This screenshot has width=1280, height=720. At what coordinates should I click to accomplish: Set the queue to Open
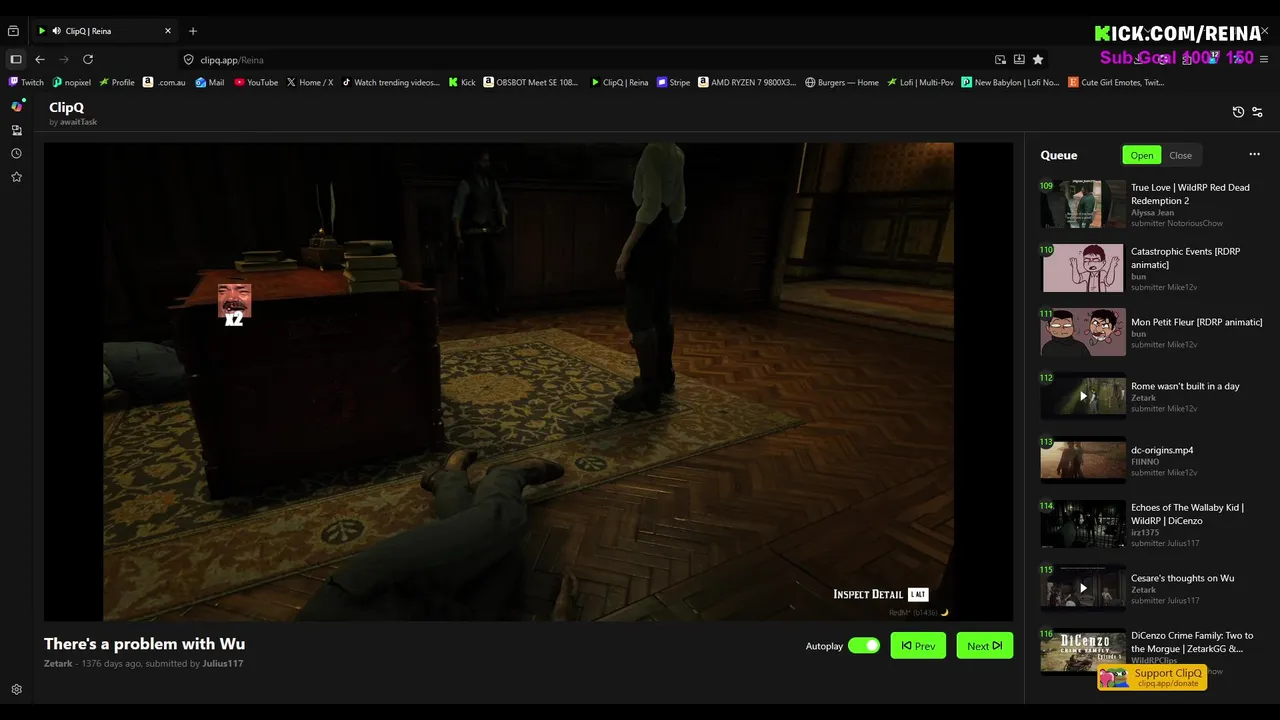(x=1142, y=155)
